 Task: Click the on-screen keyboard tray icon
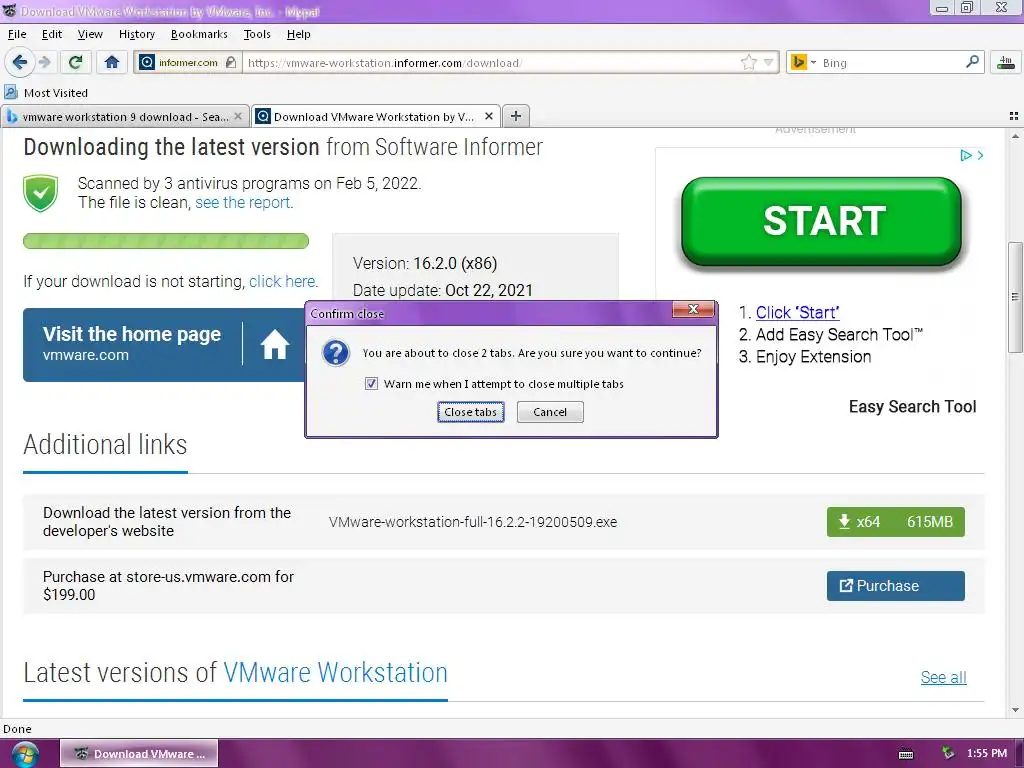pos(906,754)
